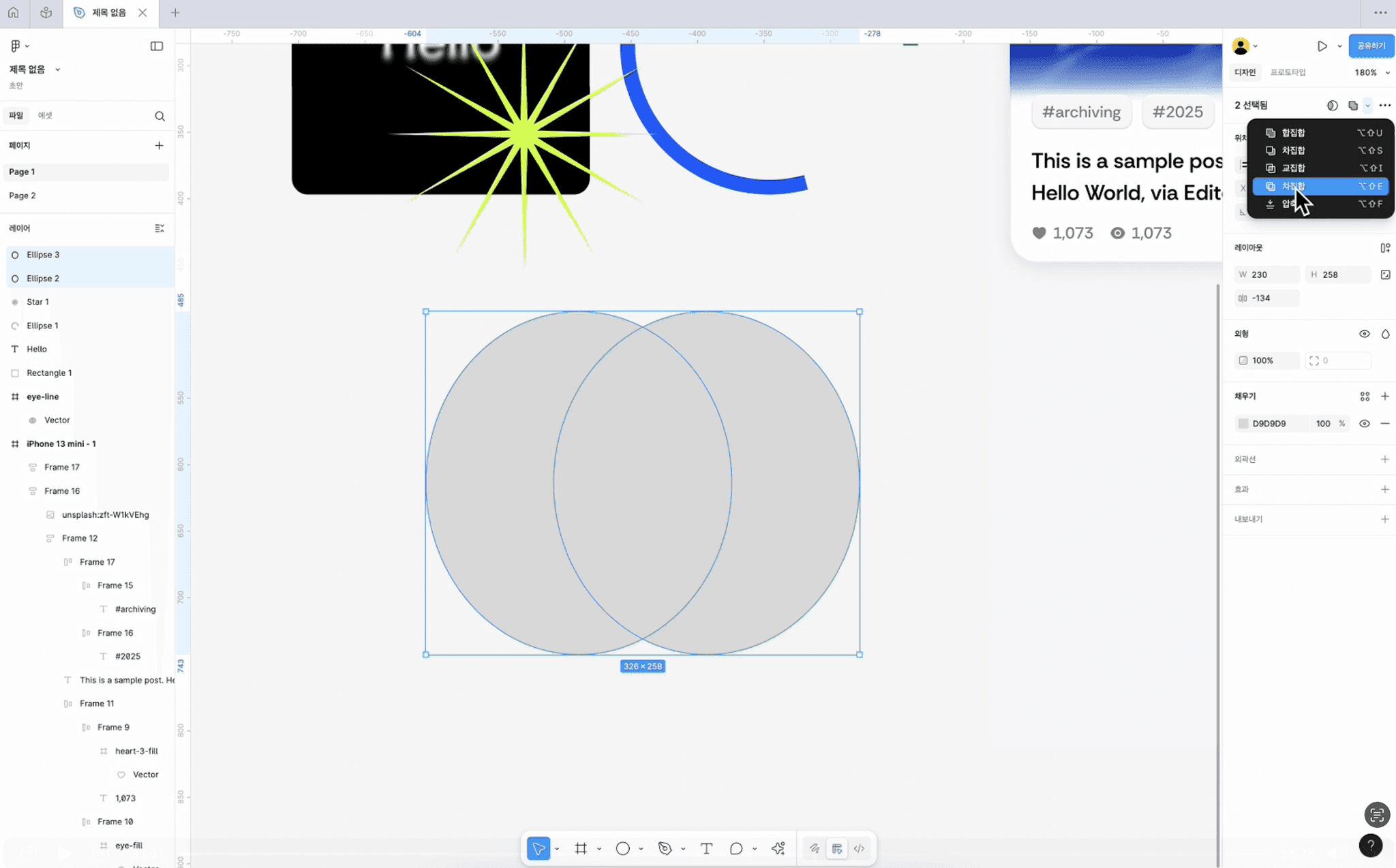Screen dimensions: 1396x868
Task: Select the Comment tool in bottom toolbar
Action: [735, 848]
